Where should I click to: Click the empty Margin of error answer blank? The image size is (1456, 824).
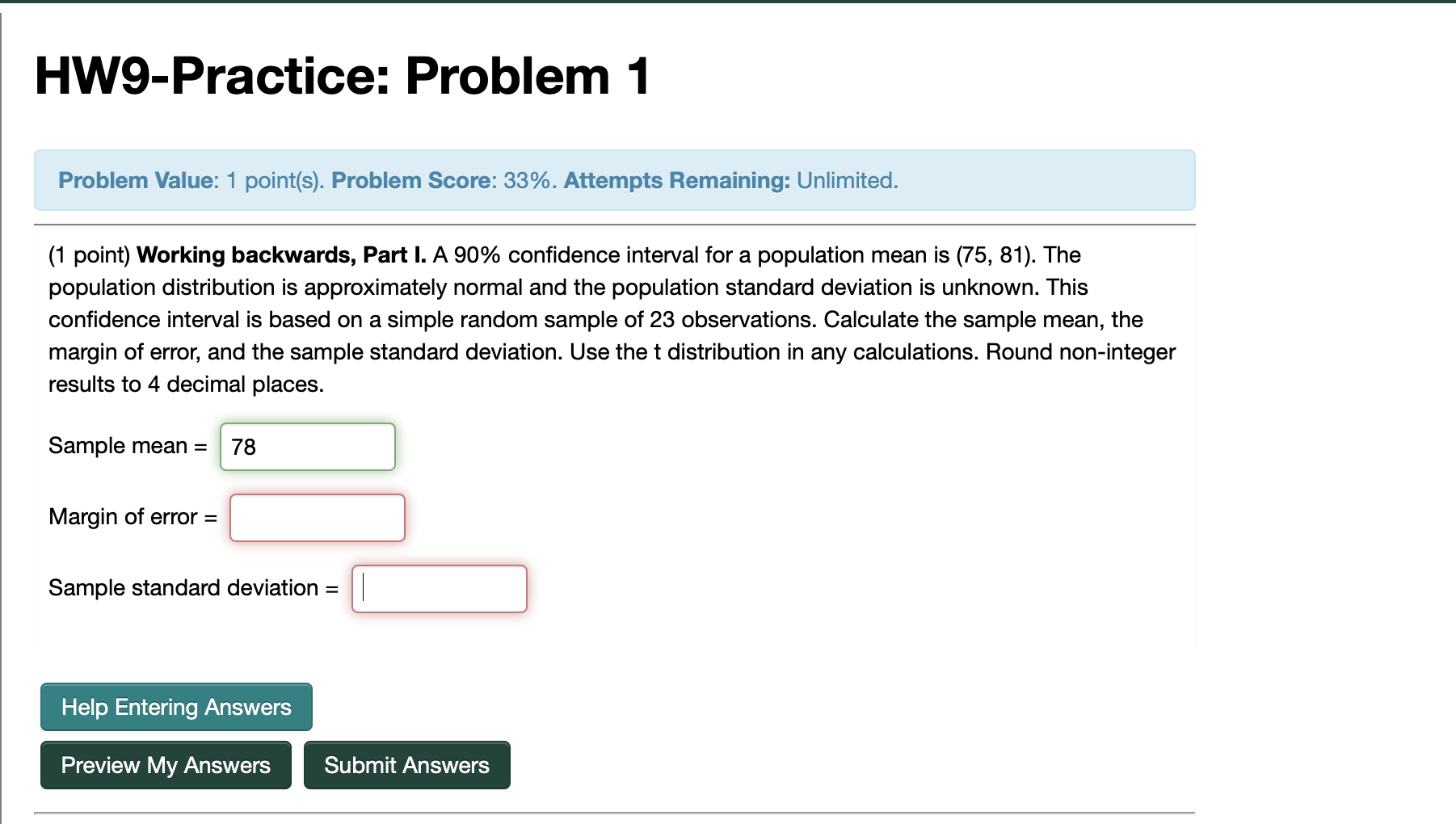tap(317, 517)
